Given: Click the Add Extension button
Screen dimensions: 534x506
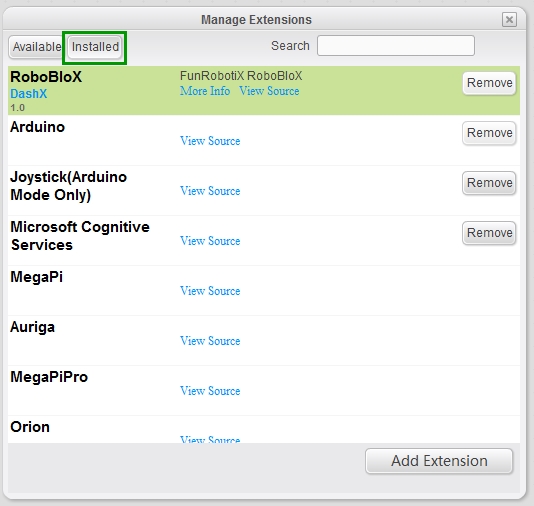Looking at the screenshot, I should [x=439, y=461].
